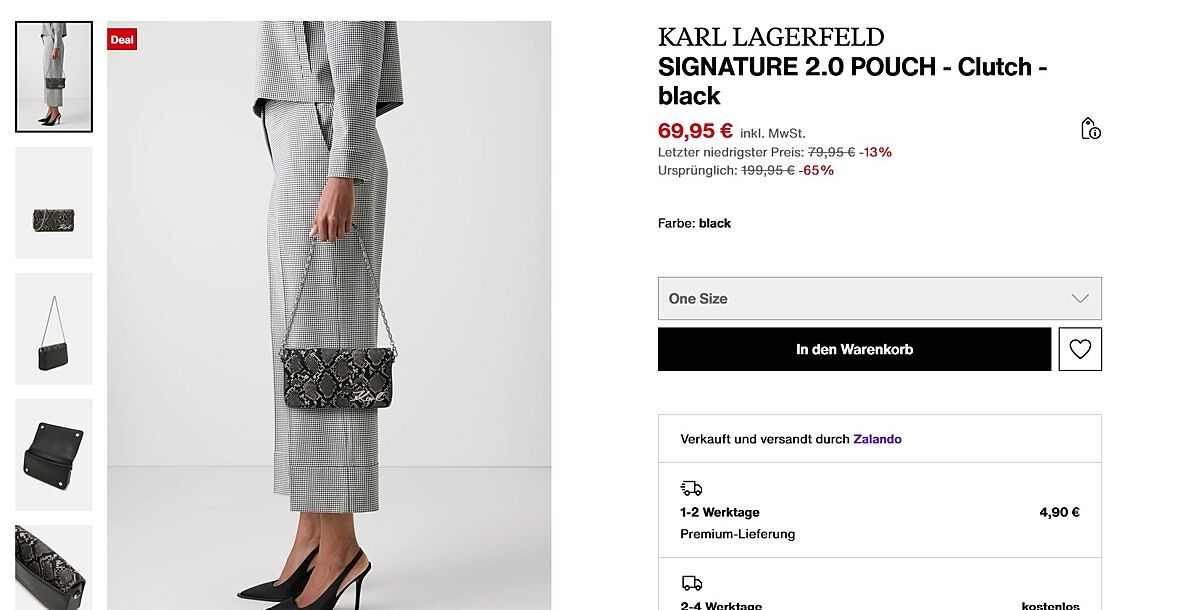
Task: Open the One Size dropdown
Action: (x=879, y=298)
